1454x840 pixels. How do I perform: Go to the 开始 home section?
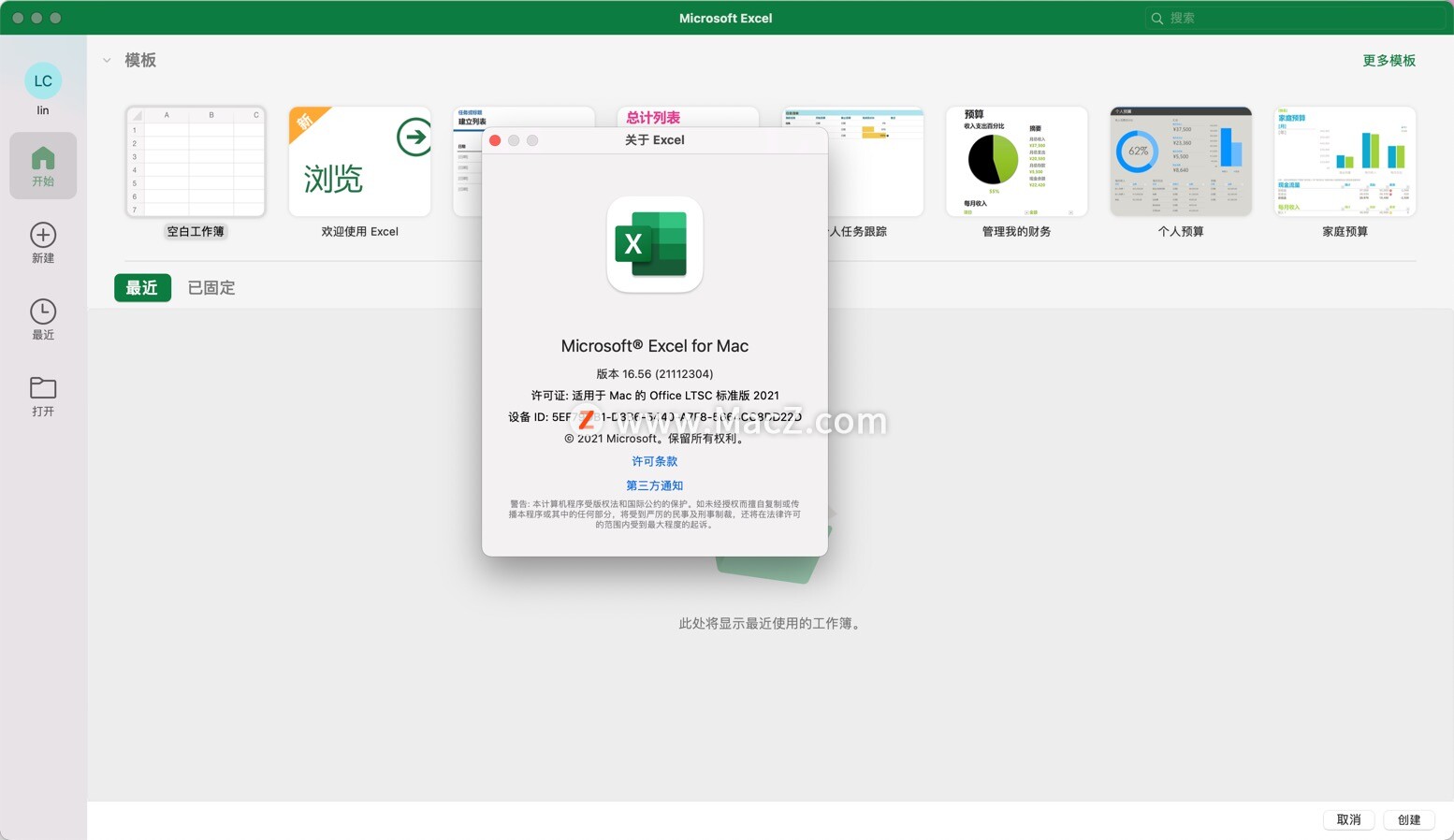pos(43,166)
